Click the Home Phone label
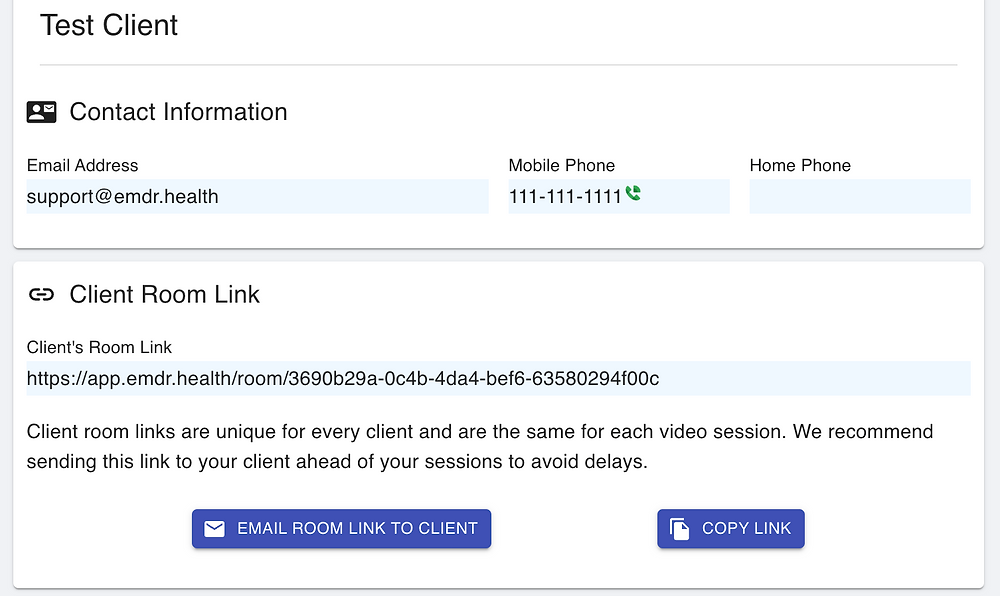 (800, 165)
